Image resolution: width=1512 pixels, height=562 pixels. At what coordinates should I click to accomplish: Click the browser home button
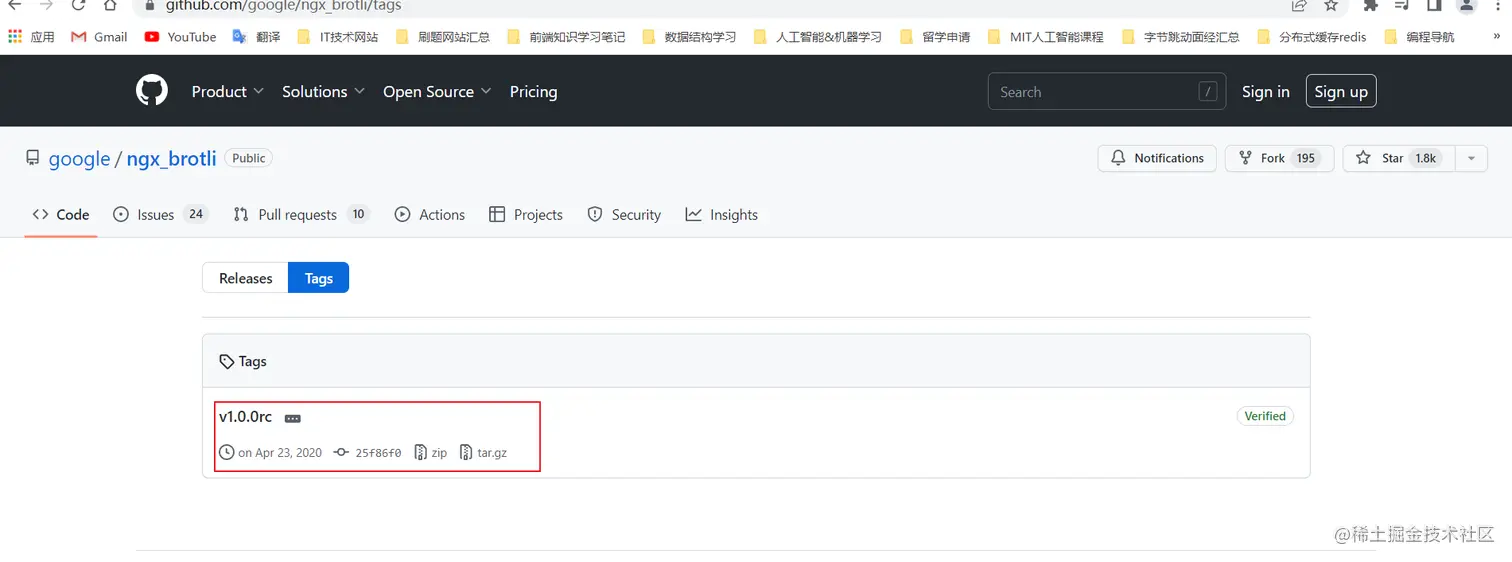click(111, 6)
